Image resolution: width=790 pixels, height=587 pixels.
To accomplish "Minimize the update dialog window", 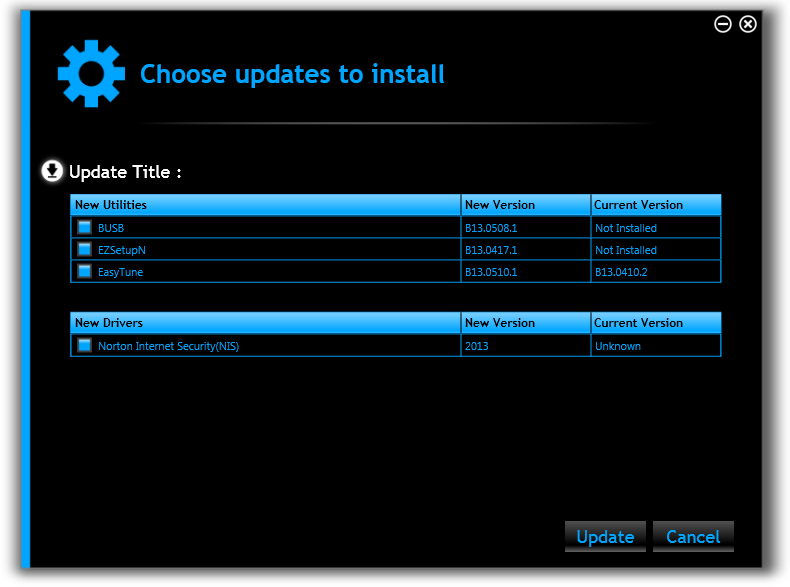I will pos(722,24).
